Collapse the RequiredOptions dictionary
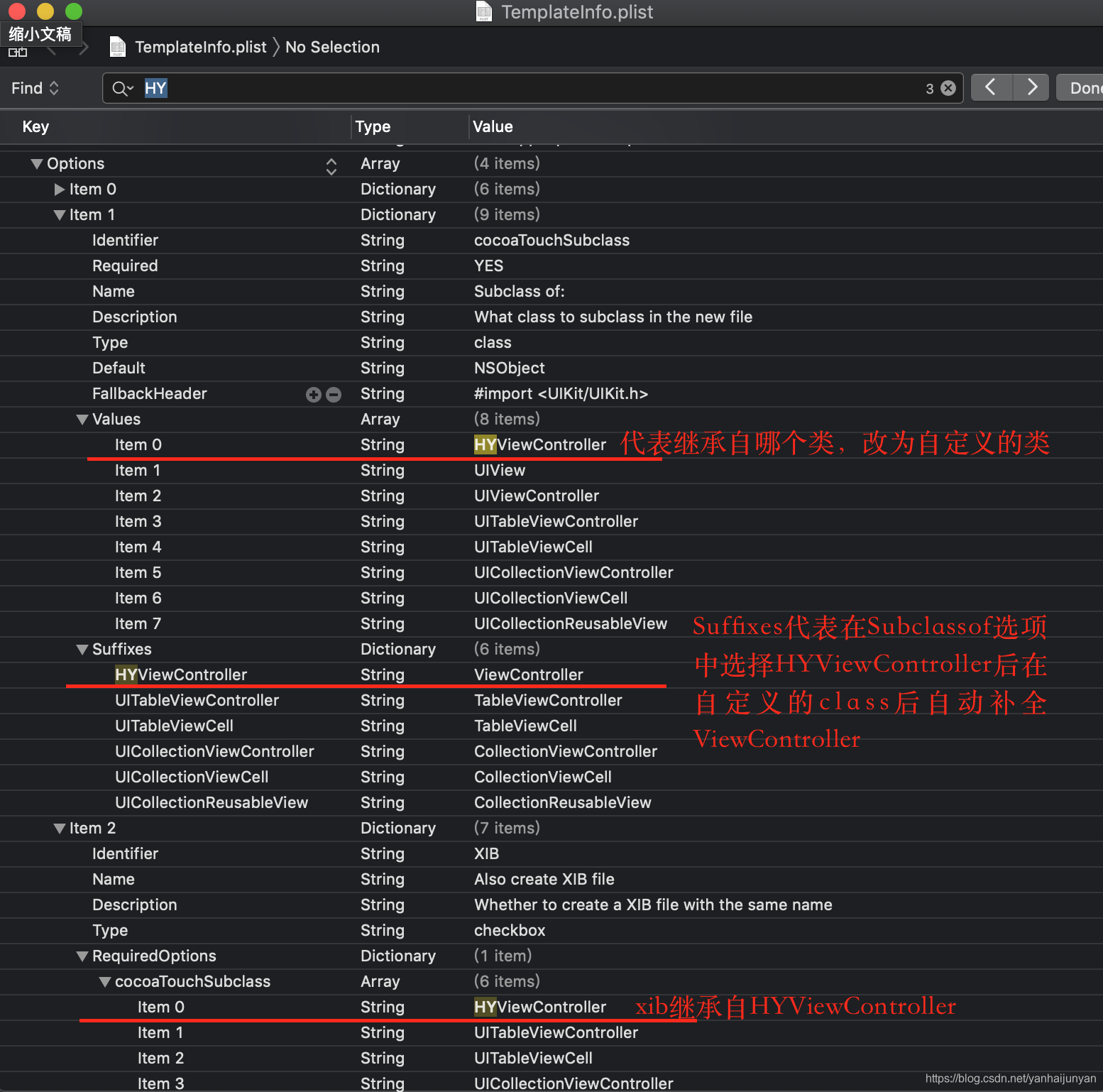This screenshot has height=1092, width=1103. click(82, 956)
